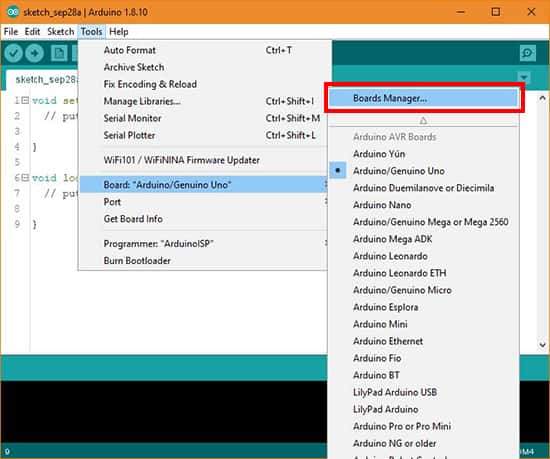The image size is (550, 459).
Task: Open the File menu
Action: tap(11, 32)
